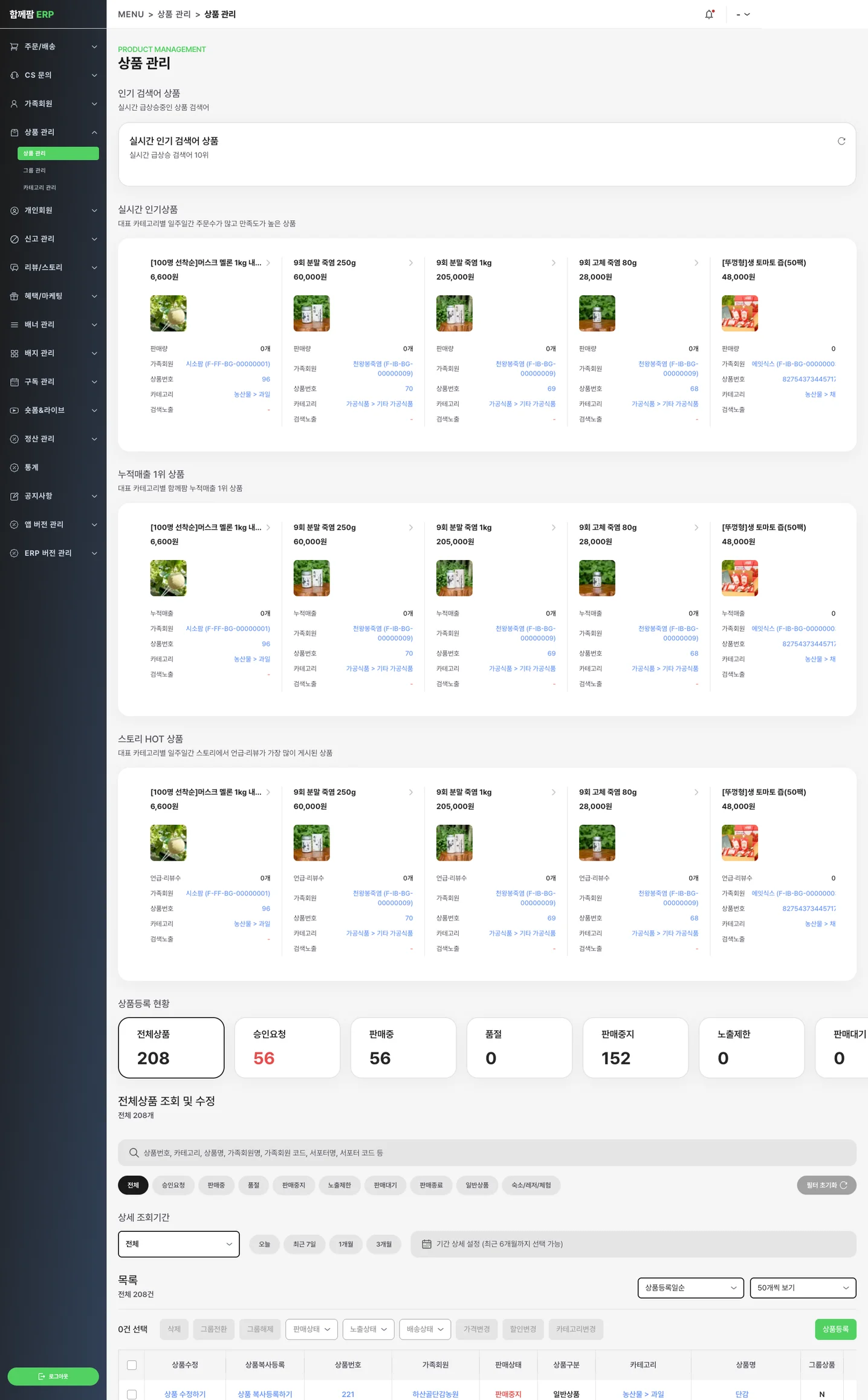Click the 신고 관리 sidebar icon
The width and height of the screenshot is (868, 1400).
pyautogui.click(x=15, y=239)
